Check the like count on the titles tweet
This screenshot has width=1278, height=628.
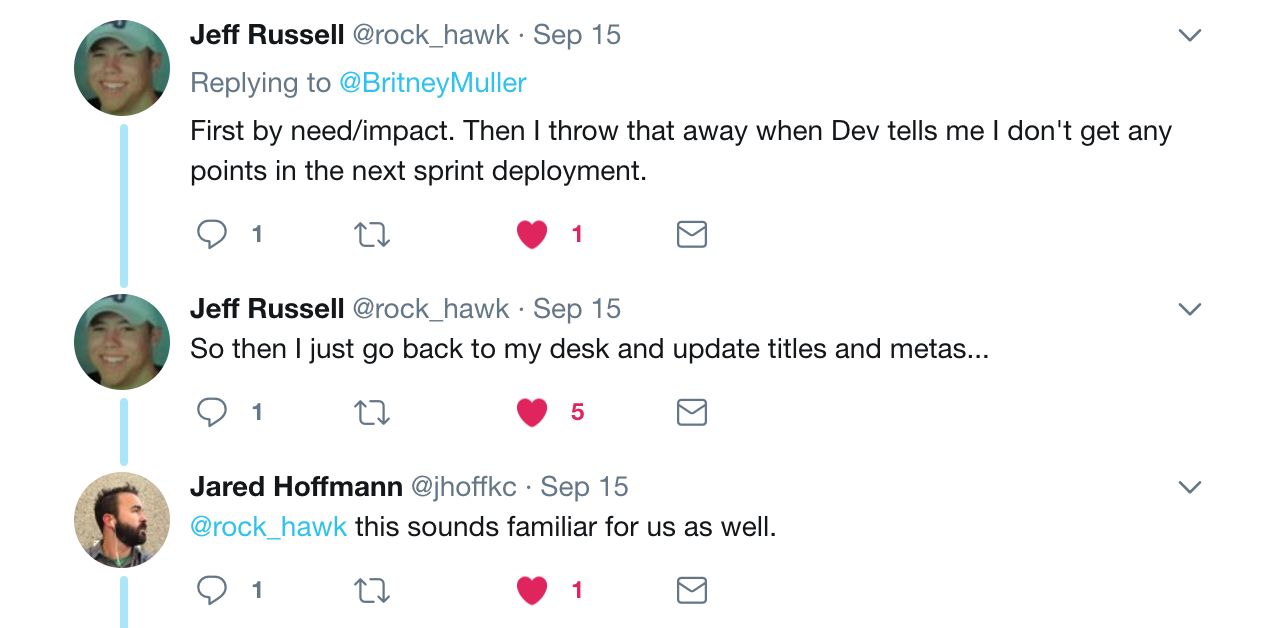(x=577, y=411)
